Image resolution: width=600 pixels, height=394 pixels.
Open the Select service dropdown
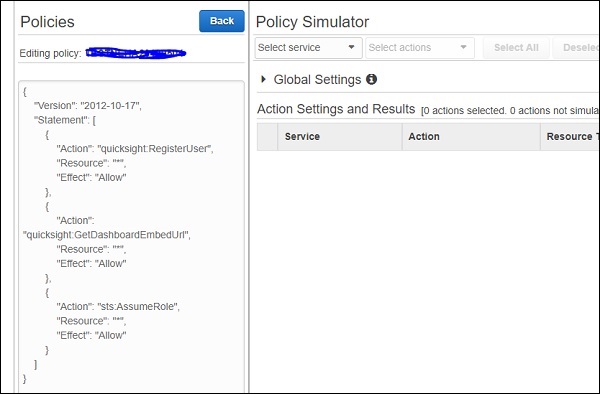(308, 48)
